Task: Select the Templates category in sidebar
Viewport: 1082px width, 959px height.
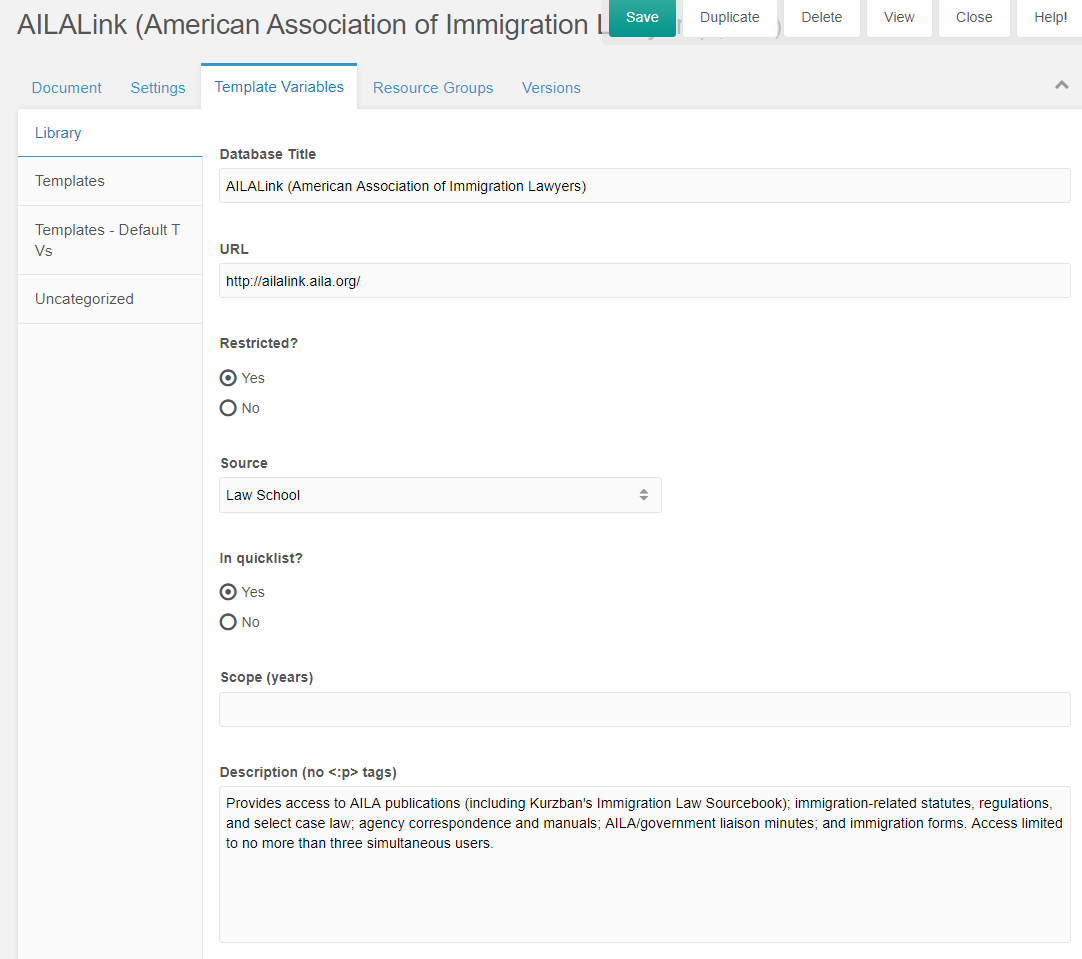Action: pyautogui.click(x=70, y=181)
